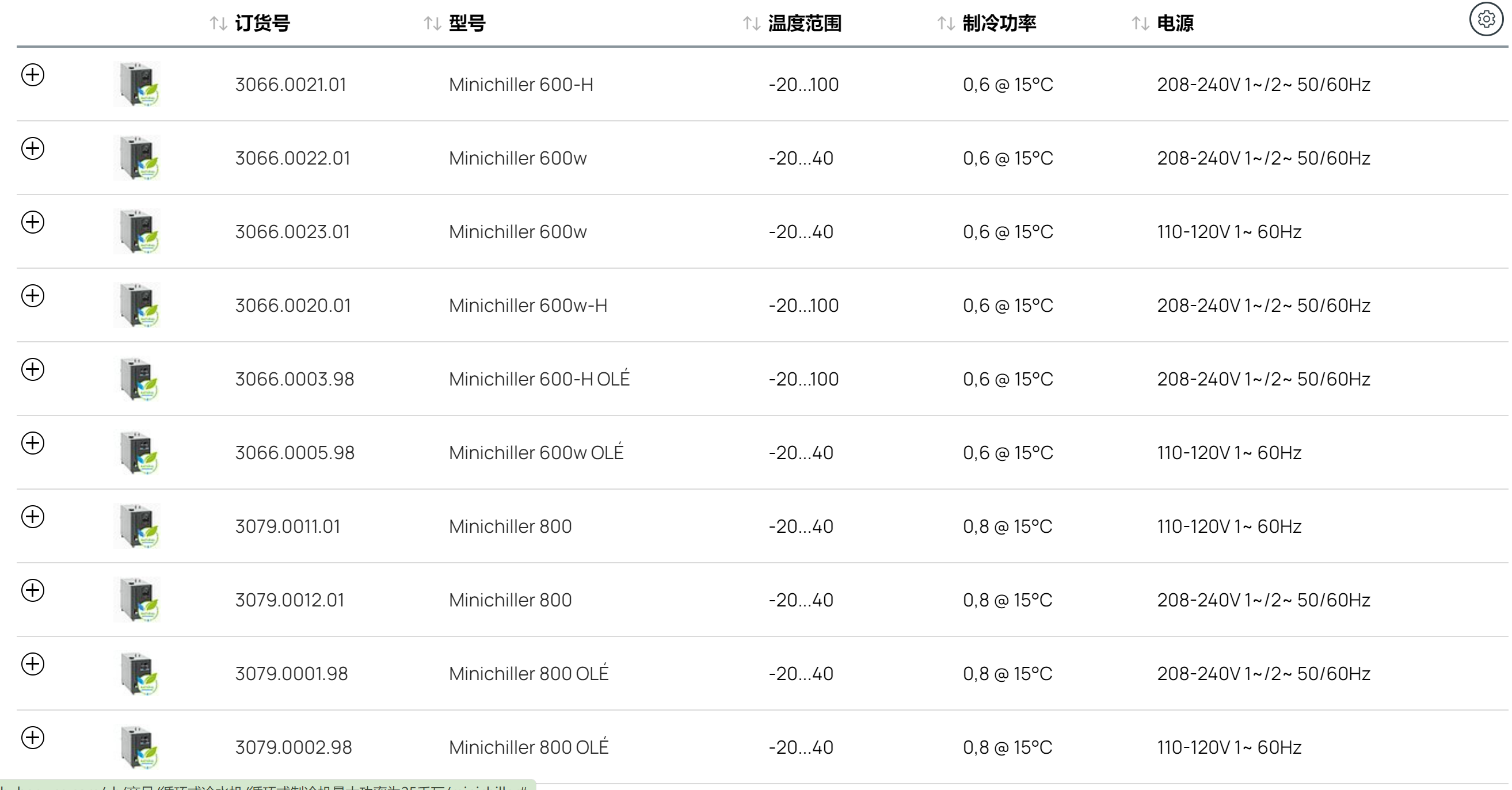
Task: Click product thumbnail of Minichiller 600w OLÉ
Action: coord(139,452)
